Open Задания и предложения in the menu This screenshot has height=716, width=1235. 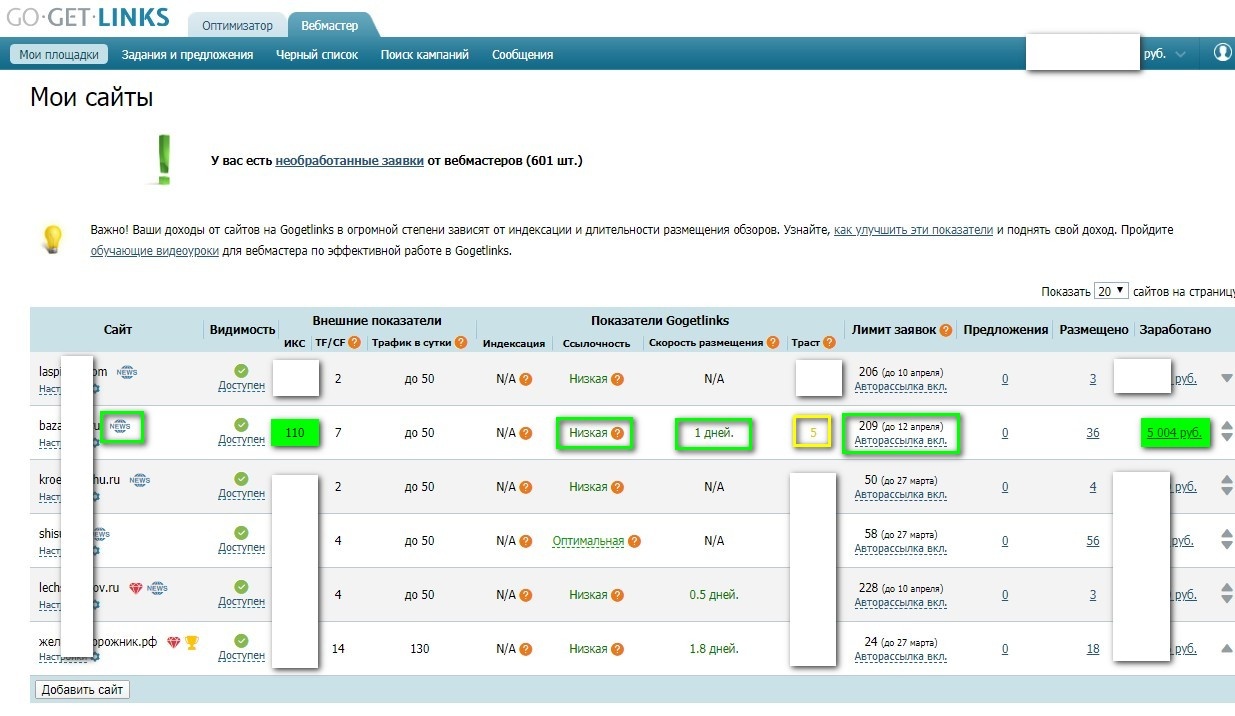click(x=187, y=55)
